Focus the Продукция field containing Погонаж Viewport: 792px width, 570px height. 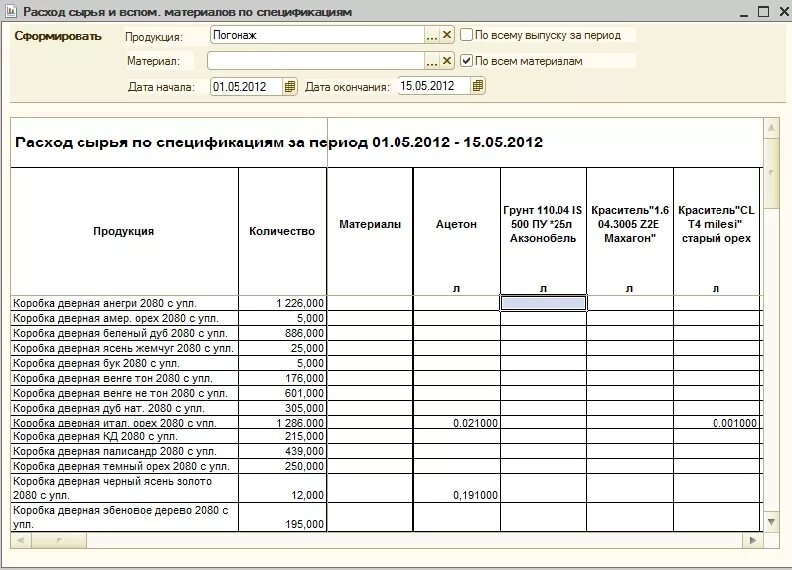point(317,35)
